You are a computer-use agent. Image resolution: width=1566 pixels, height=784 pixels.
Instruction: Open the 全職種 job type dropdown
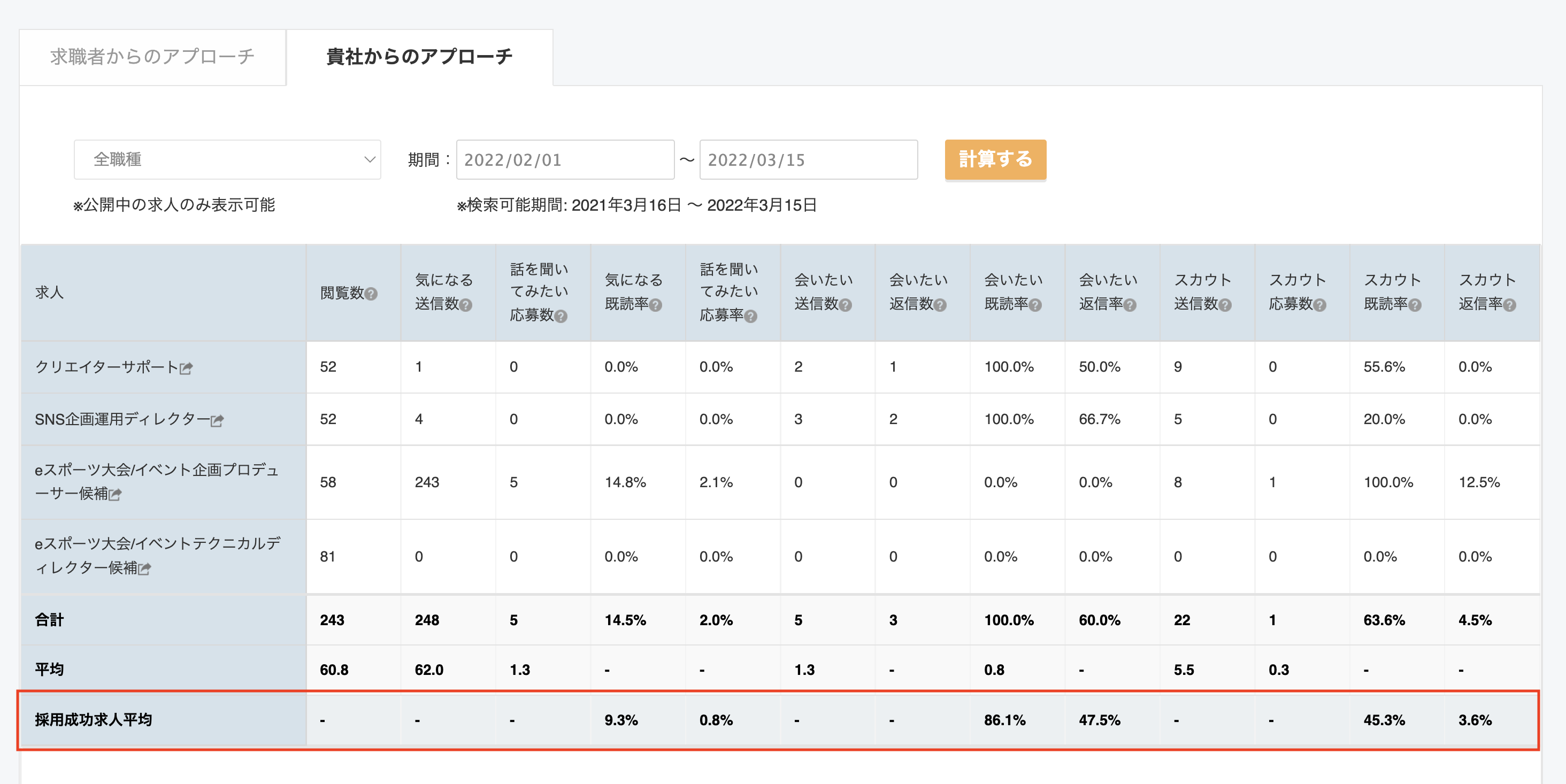227,159
